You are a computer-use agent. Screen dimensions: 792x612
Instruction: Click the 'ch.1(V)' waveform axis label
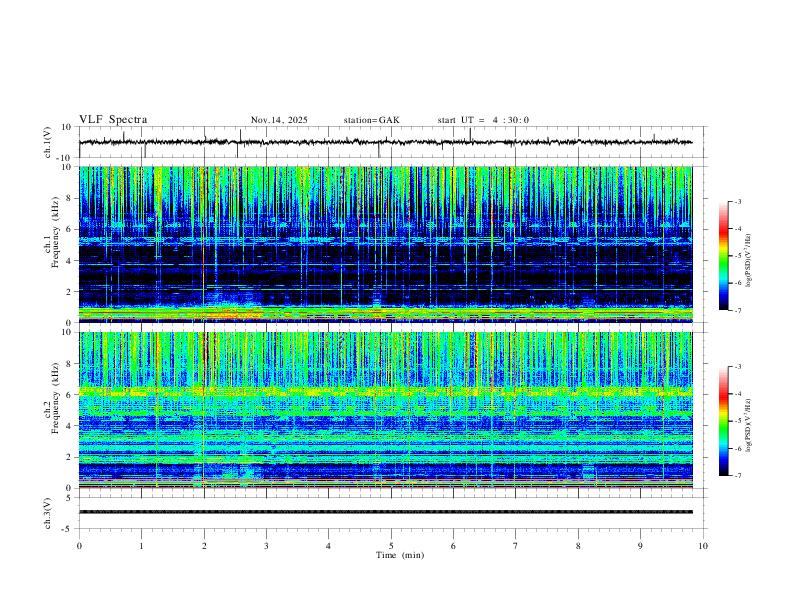click(48, 142)
